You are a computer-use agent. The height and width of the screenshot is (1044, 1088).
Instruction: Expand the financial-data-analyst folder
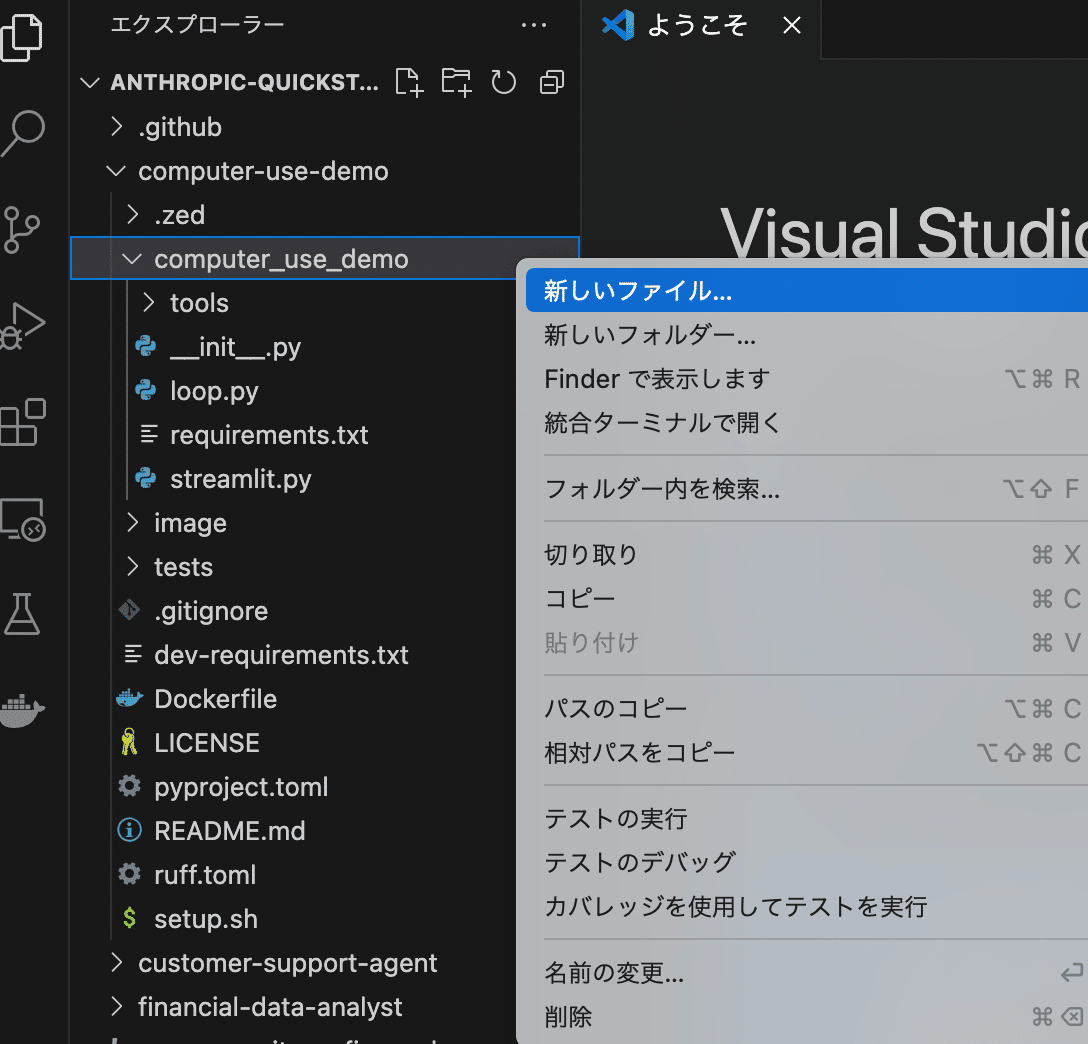(117, 1007)
